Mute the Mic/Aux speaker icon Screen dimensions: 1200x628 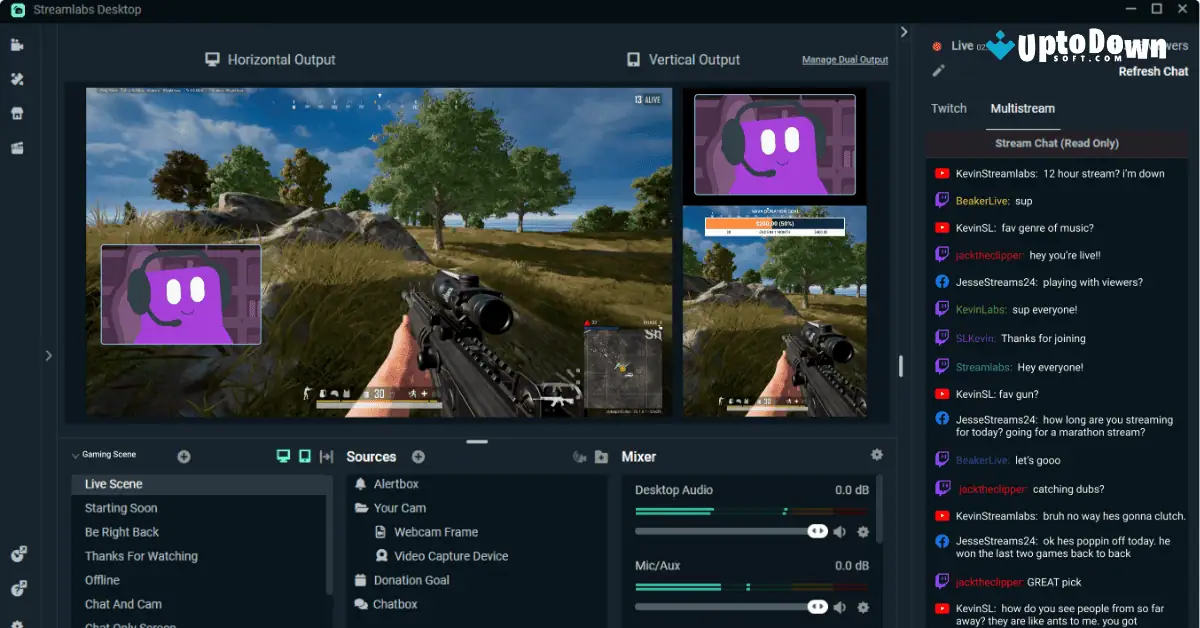[x=841, y=606]
